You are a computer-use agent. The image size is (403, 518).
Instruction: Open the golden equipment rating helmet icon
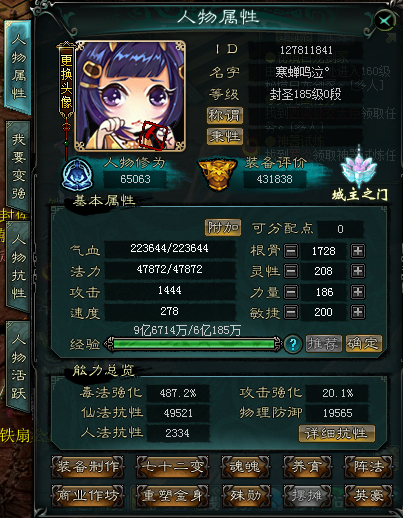[217, 174]
